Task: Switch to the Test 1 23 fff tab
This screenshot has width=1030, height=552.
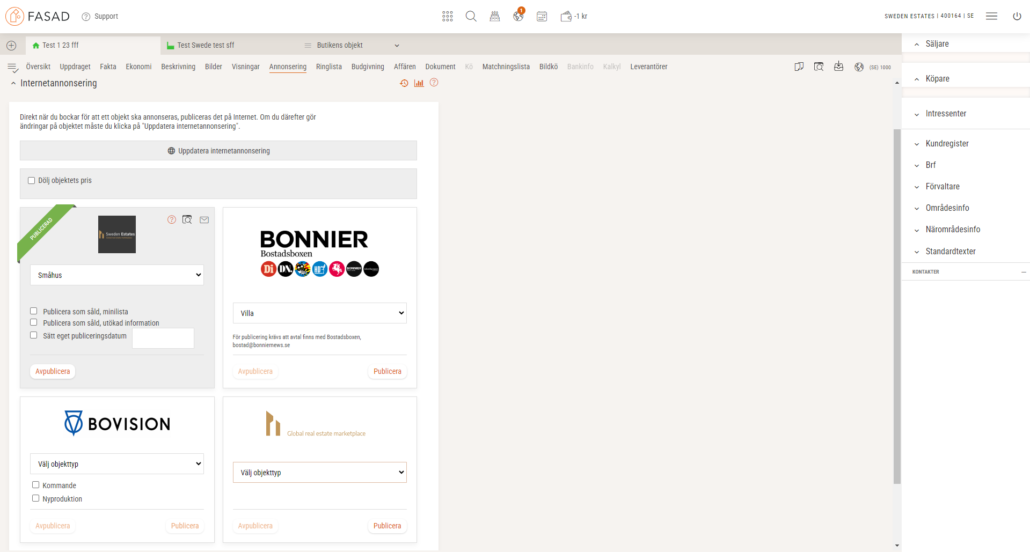Action: (93, 45)
